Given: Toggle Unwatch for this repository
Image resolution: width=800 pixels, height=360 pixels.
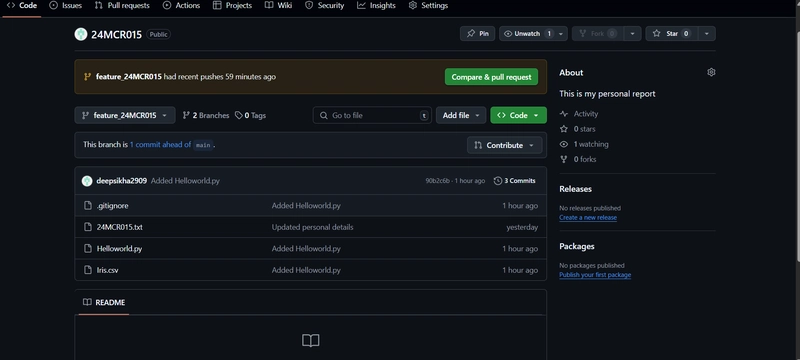Looking at the screenshot, I should (527, 34).
